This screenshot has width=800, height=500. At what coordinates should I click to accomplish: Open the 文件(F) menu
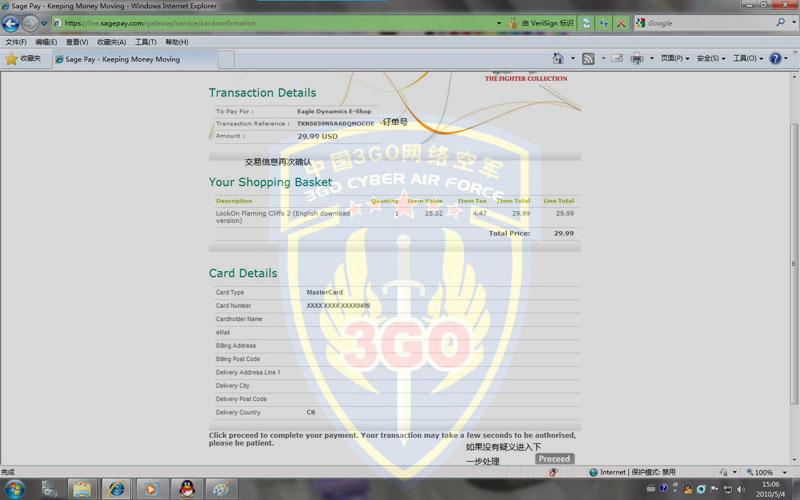16,42
